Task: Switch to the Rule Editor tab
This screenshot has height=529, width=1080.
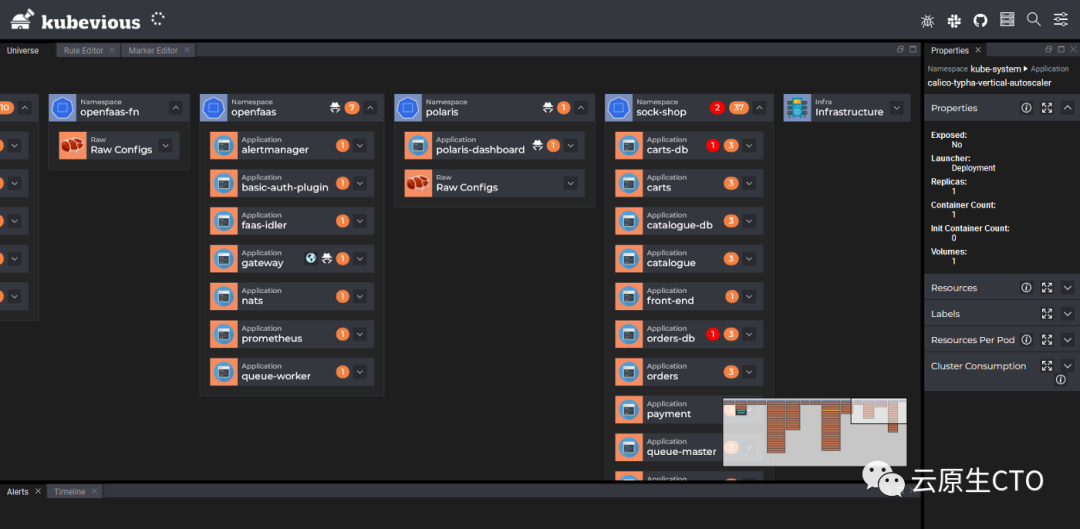Action: click(83, 50)
